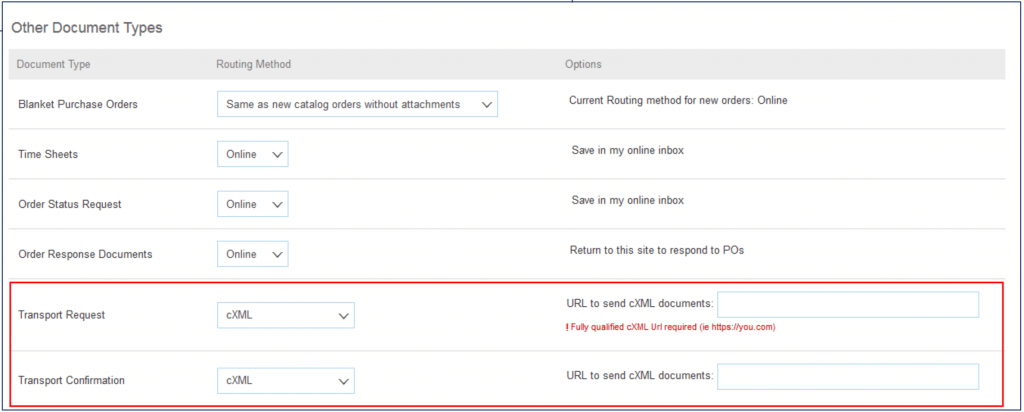Click Transport Request 'URL to send cXML documents' label
The width and height of the screenshot is (1024, 412).
pos(639,304)
